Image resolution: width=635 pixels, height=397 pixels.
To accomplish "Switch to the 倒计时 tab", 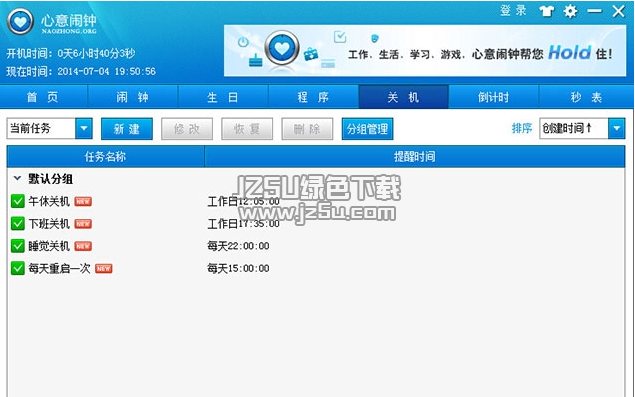I will point(494,97).
